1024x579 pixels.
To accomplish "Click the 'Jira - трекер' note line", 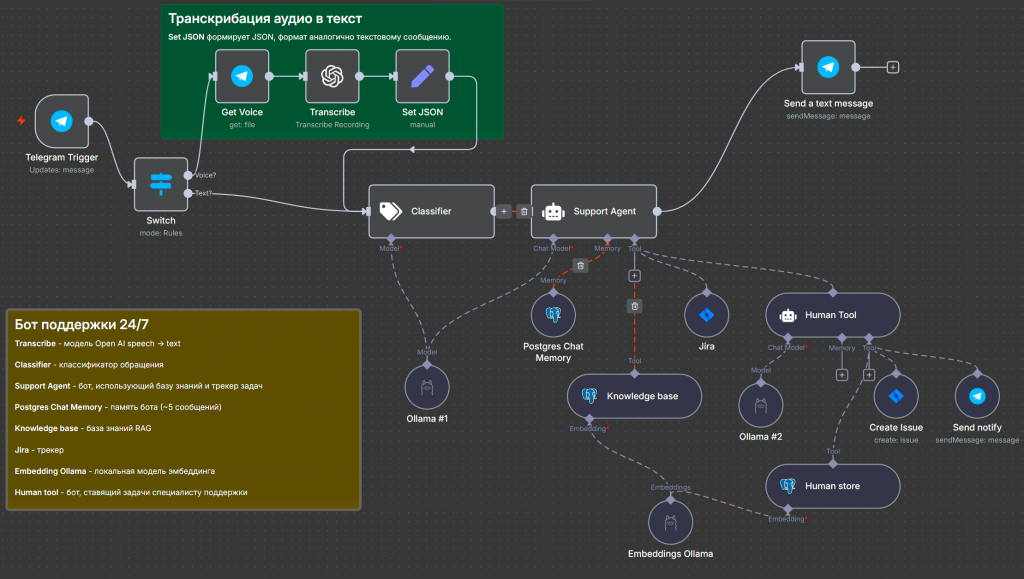I will (39, 450).
